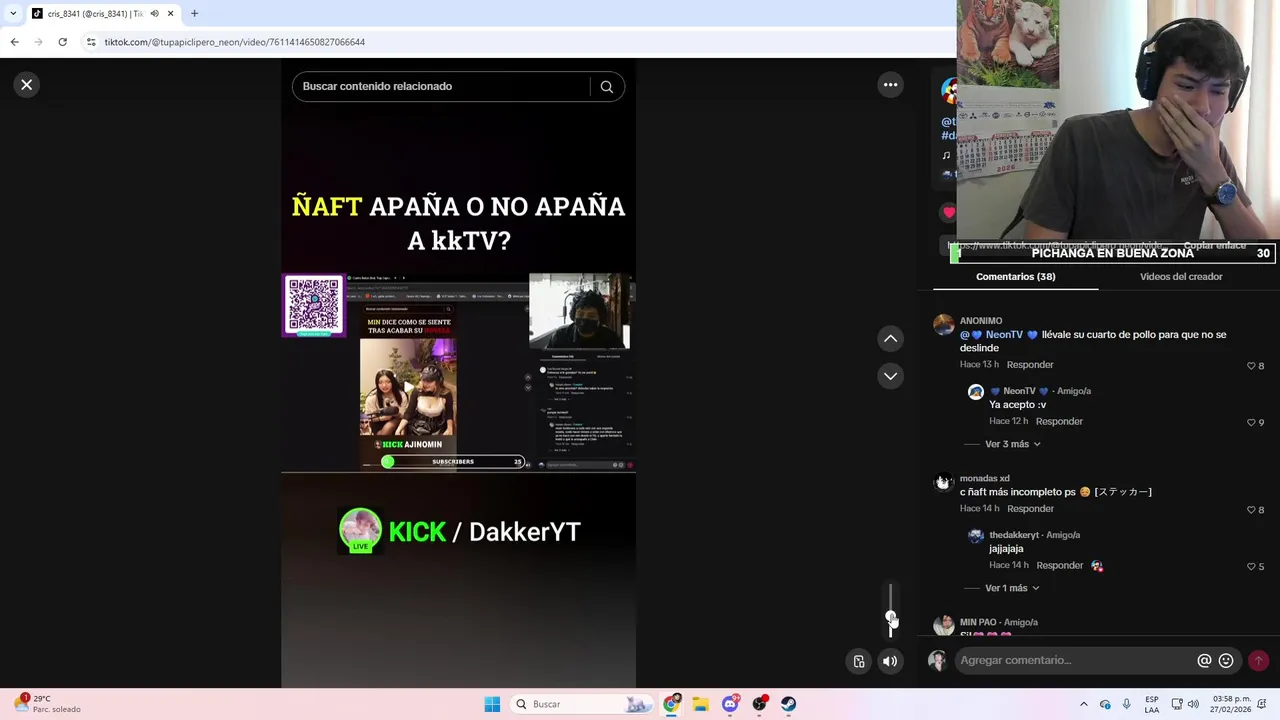Expand 'Ver 1 más' replies
Image resolution: width=1280 pixels, height=720 pixels.
(1012, 588)
